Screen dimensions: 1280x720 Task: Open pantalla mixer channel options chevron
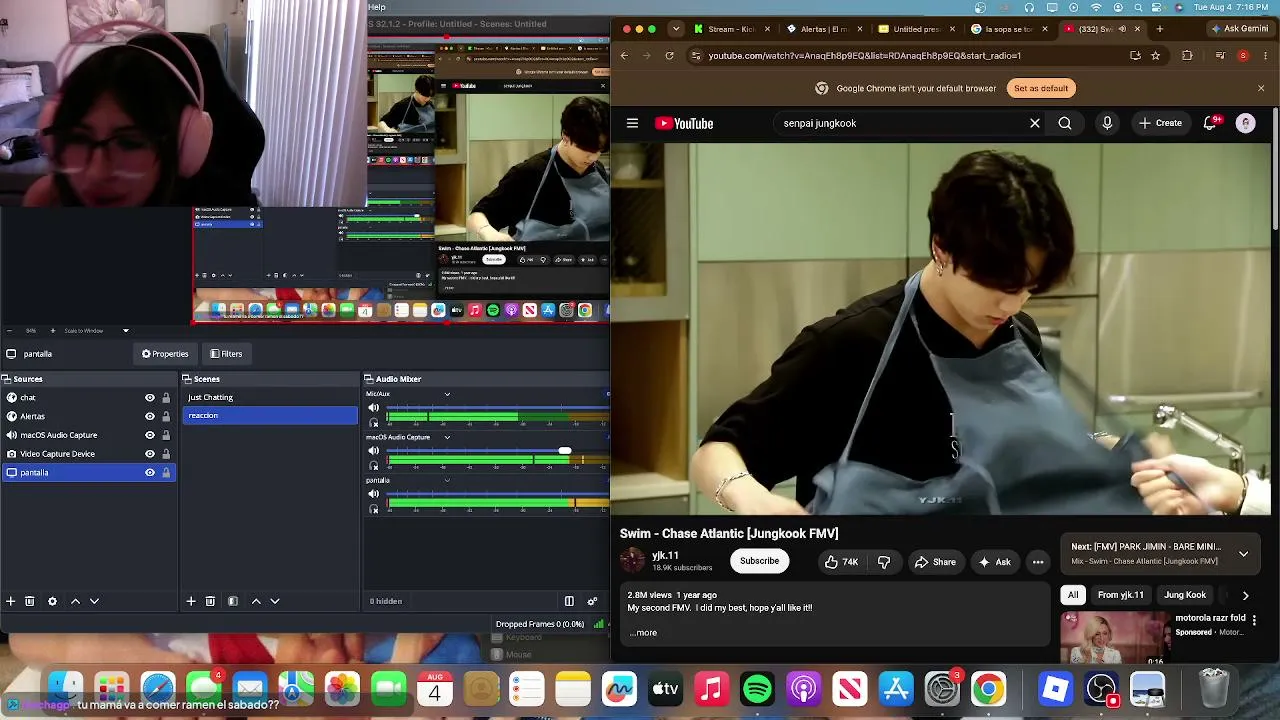[x=447, y=480]
